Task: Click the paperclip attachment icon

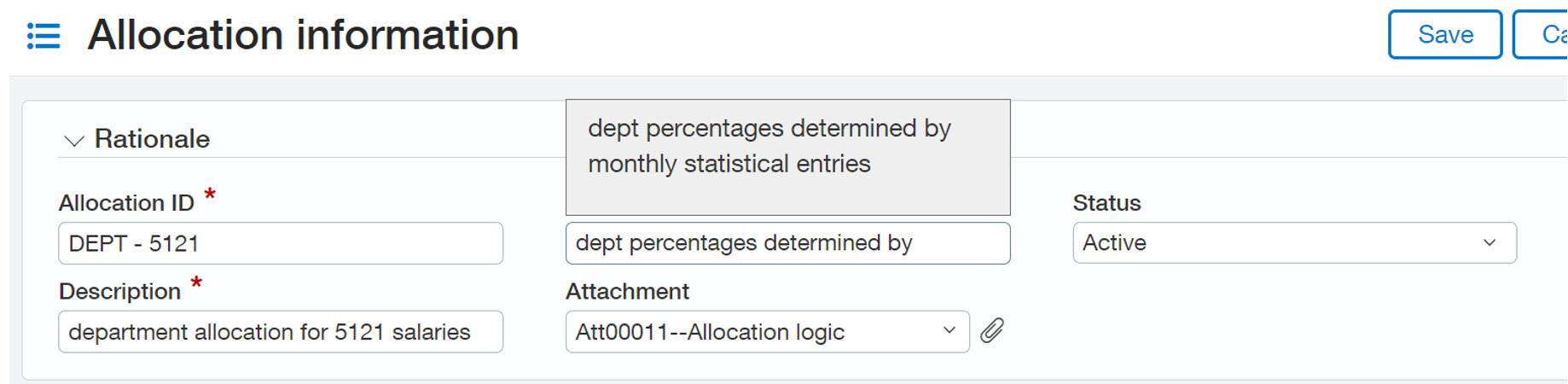Action: (992, 330)
